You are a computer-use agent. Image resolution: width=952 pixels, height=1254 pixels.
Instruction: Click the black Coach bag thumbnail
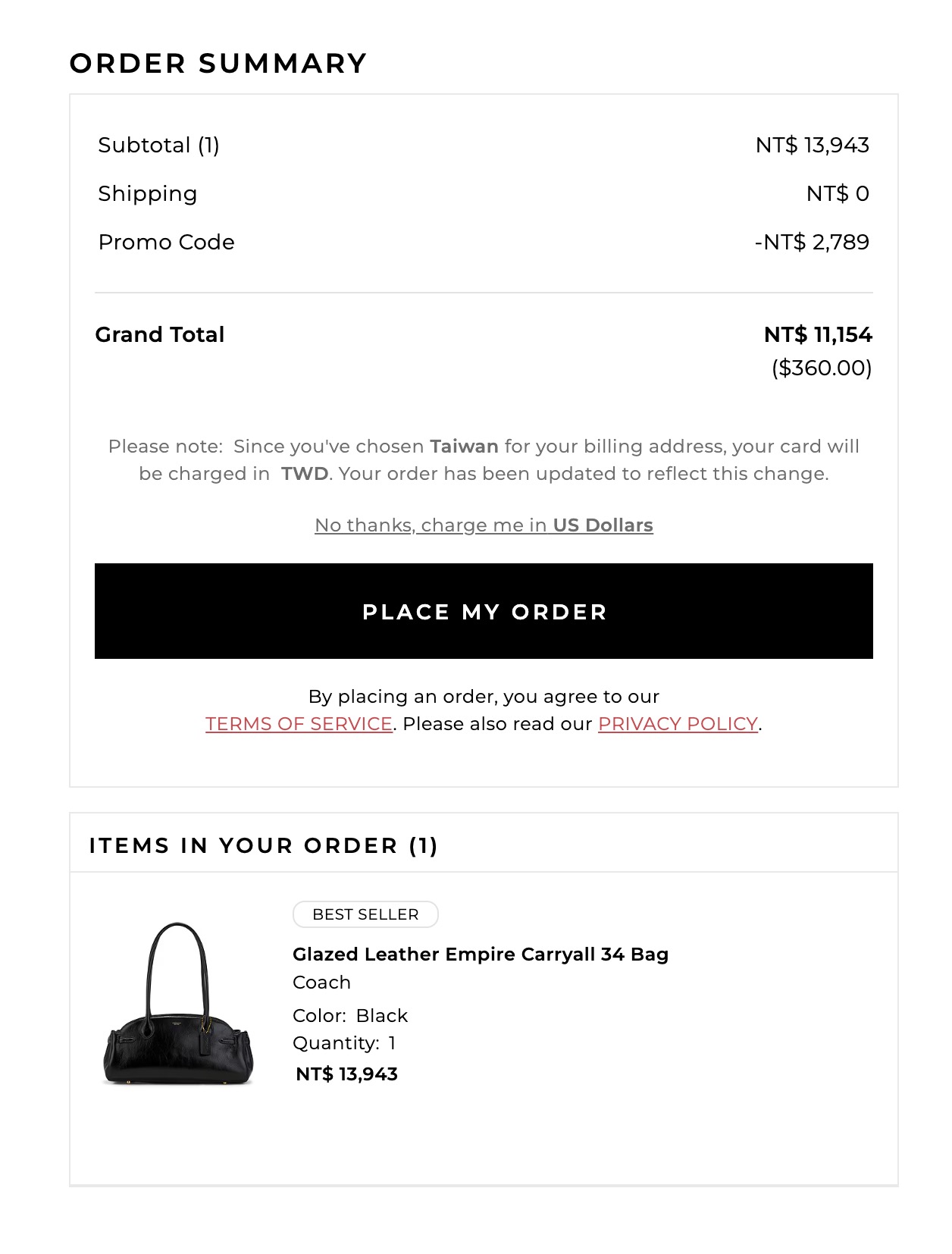178,1004
